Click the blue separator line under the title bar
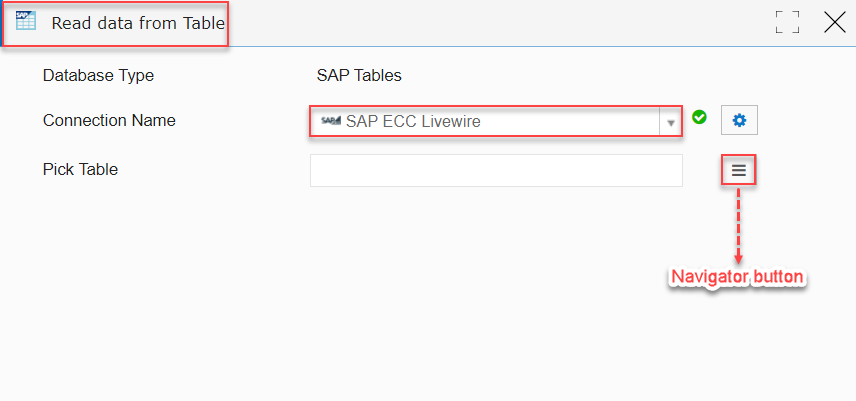 [x=428, y=46]
